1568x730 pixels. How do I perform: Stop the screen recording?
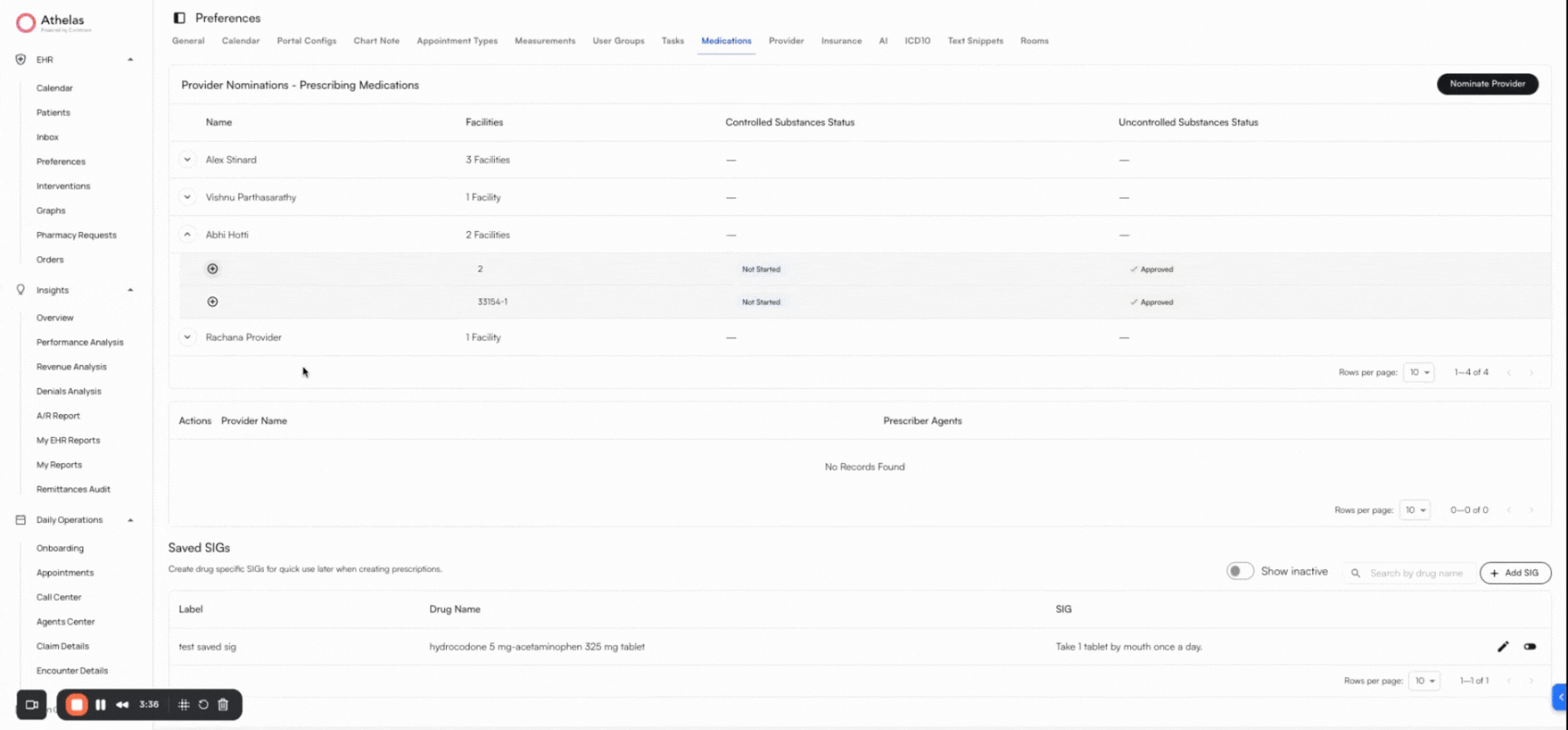point(77,705)
